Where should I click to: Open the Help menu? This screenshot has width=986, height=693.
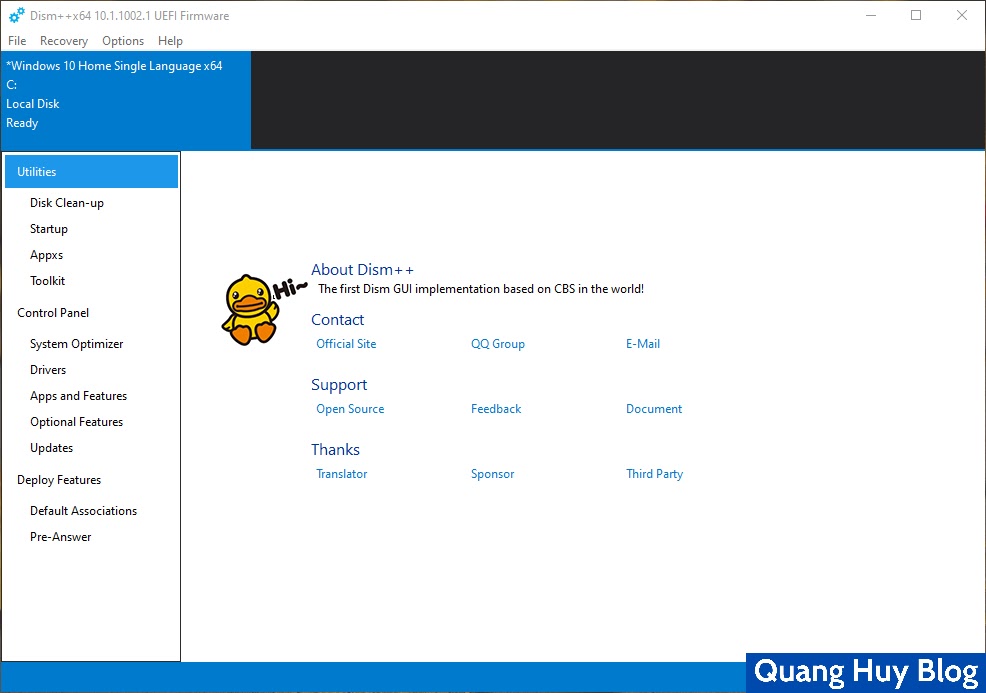point(170,41)
